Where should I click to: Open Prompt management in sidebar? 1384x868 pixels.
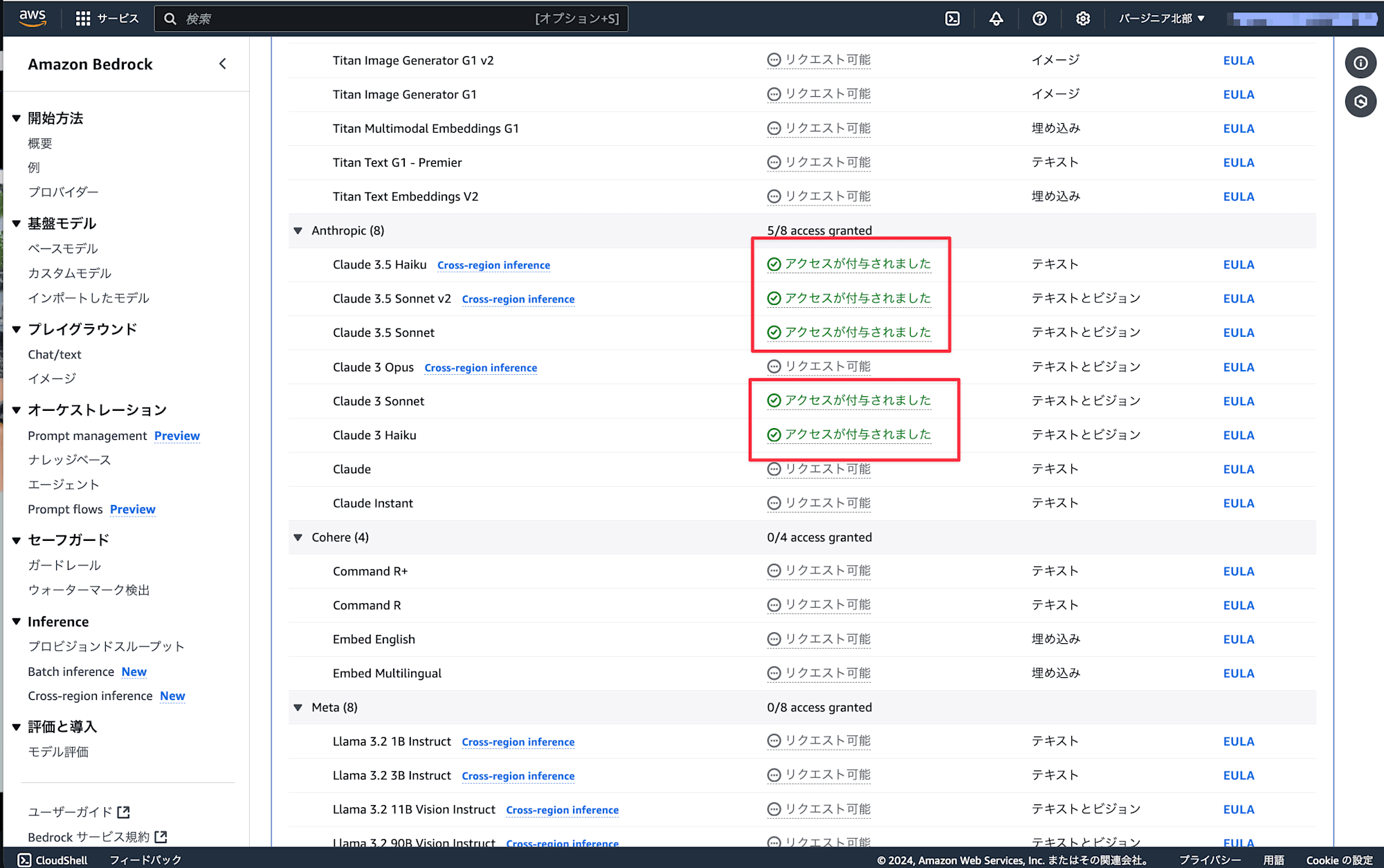87,436
